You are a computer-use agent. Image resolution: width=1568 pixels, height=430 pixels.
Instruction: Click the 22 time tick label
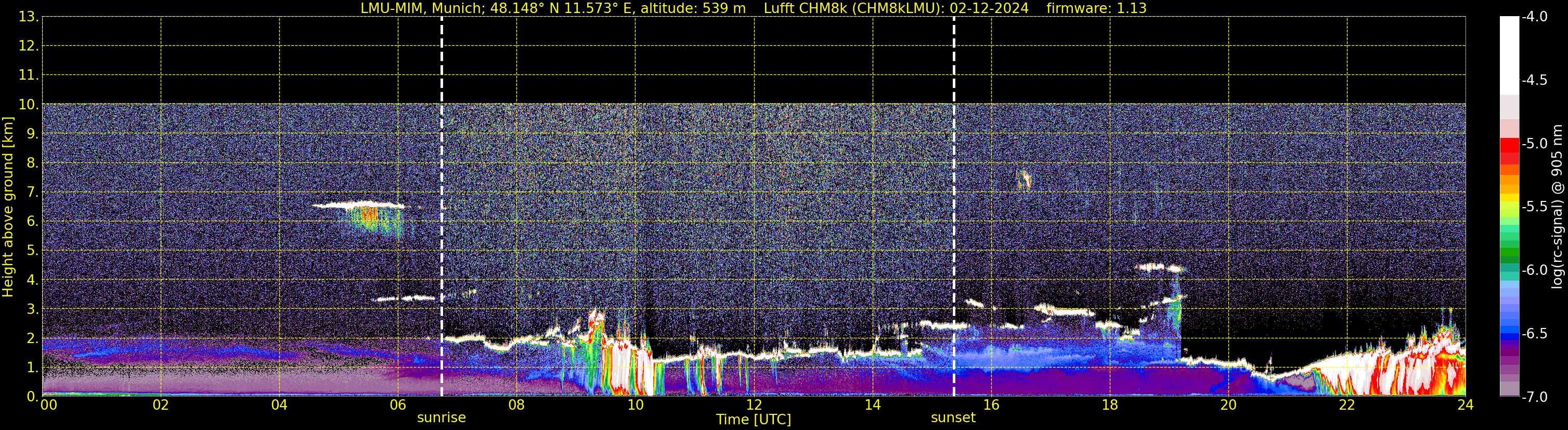pyautogui.click(x=1347, y=405)
